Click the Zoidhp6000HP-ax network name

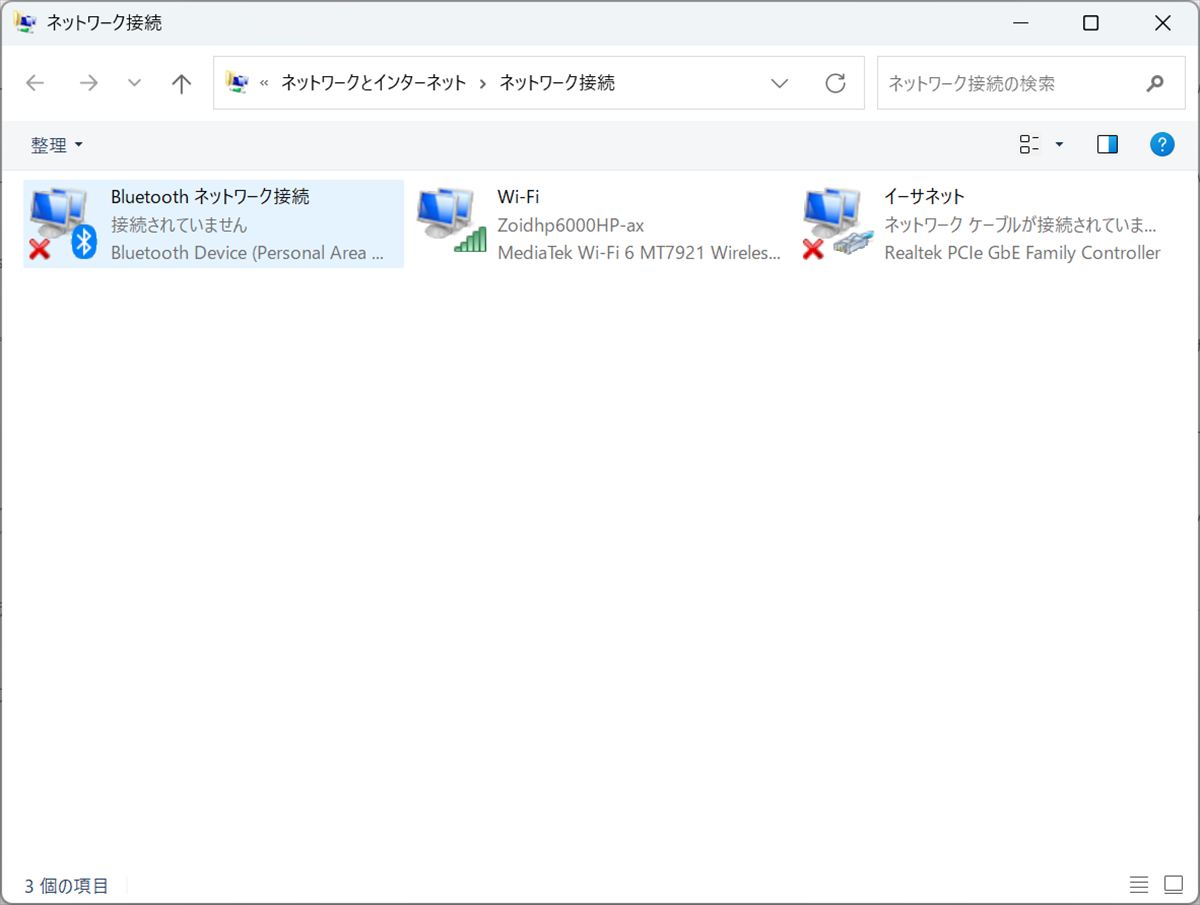click(x=571, y=225)
